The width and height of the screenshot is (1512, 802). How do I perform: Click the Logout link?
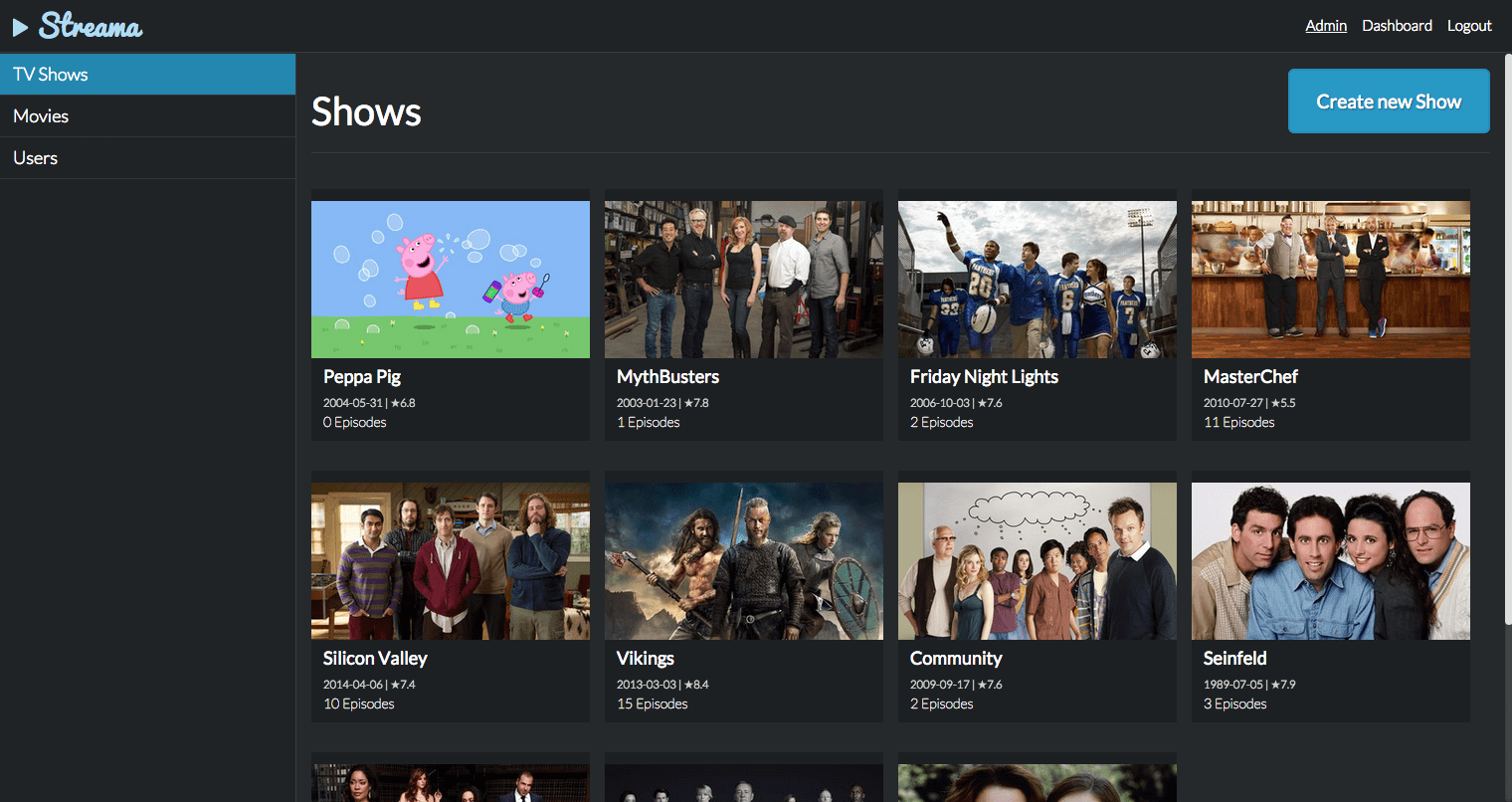click(1469, 26)
